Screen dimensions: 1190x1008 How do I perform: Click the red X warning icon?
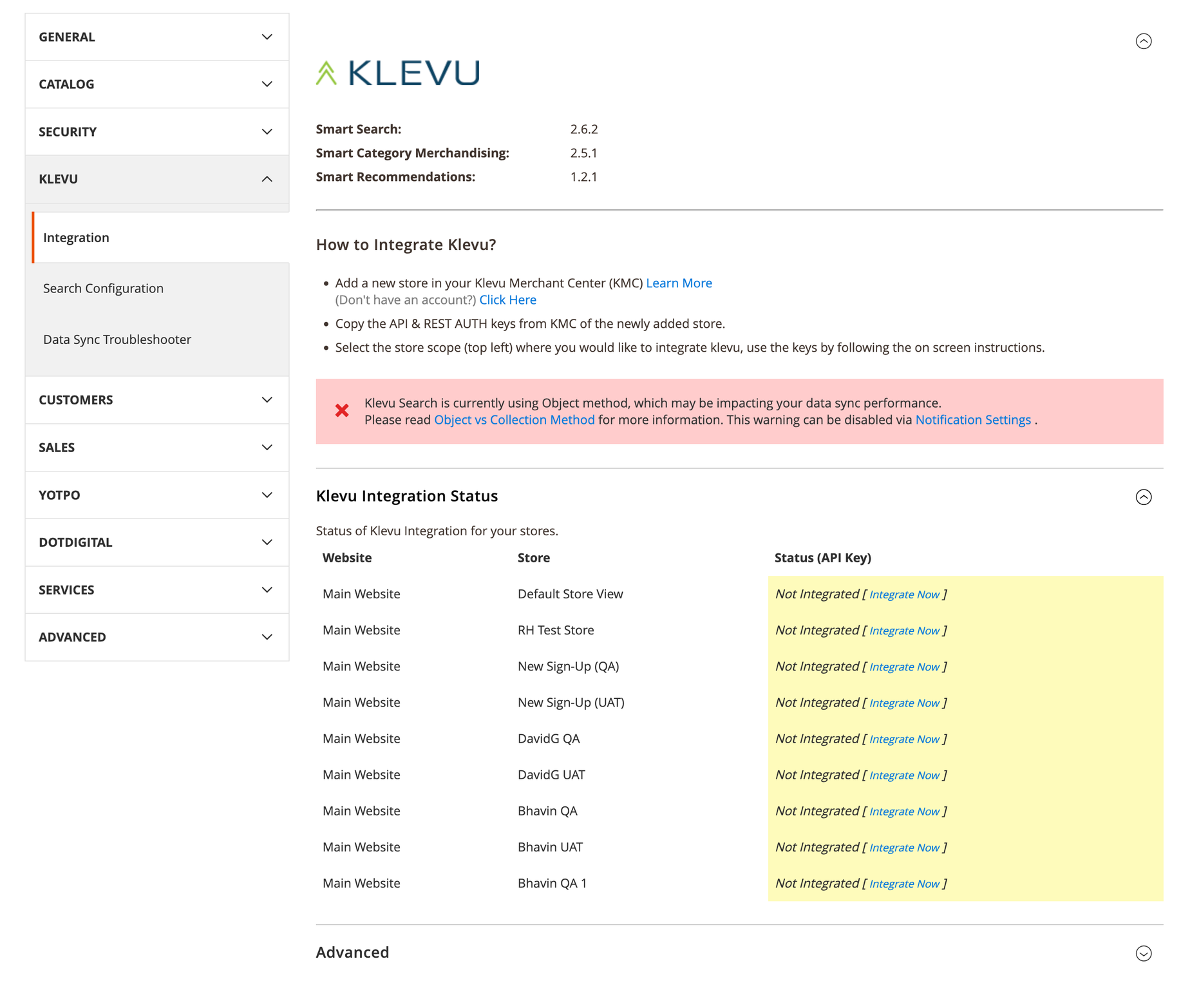(342, 410)
